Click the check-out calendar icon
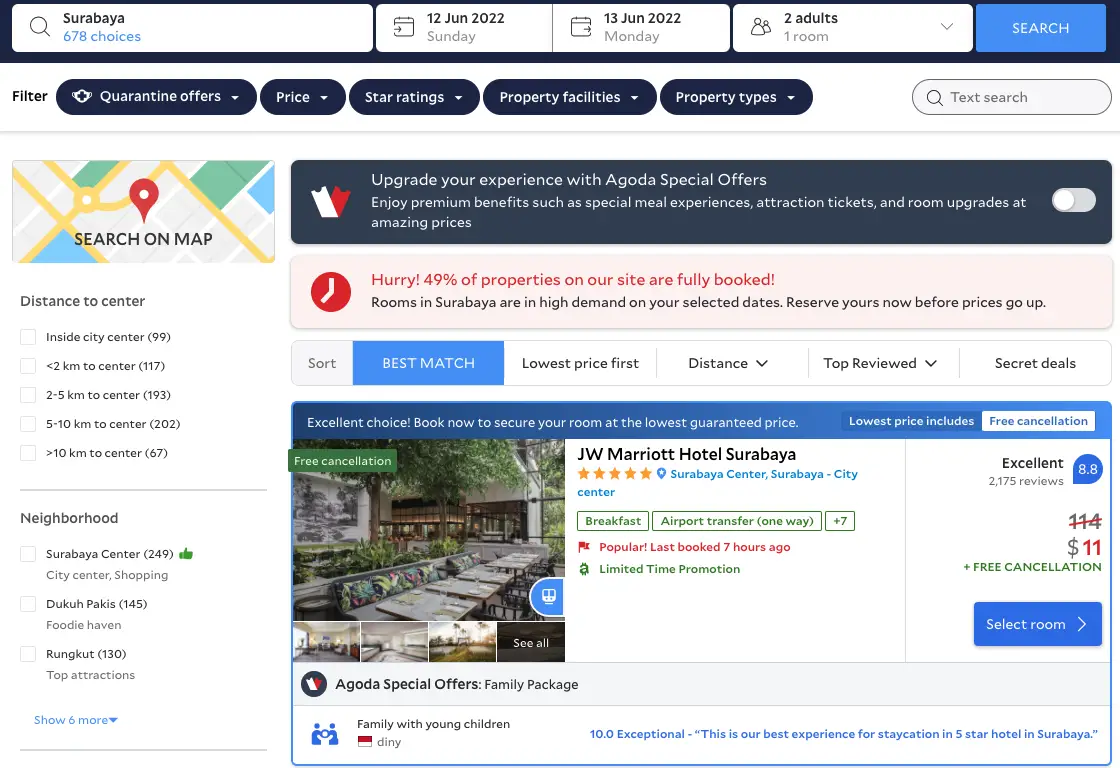 click(x=581, y=27)
